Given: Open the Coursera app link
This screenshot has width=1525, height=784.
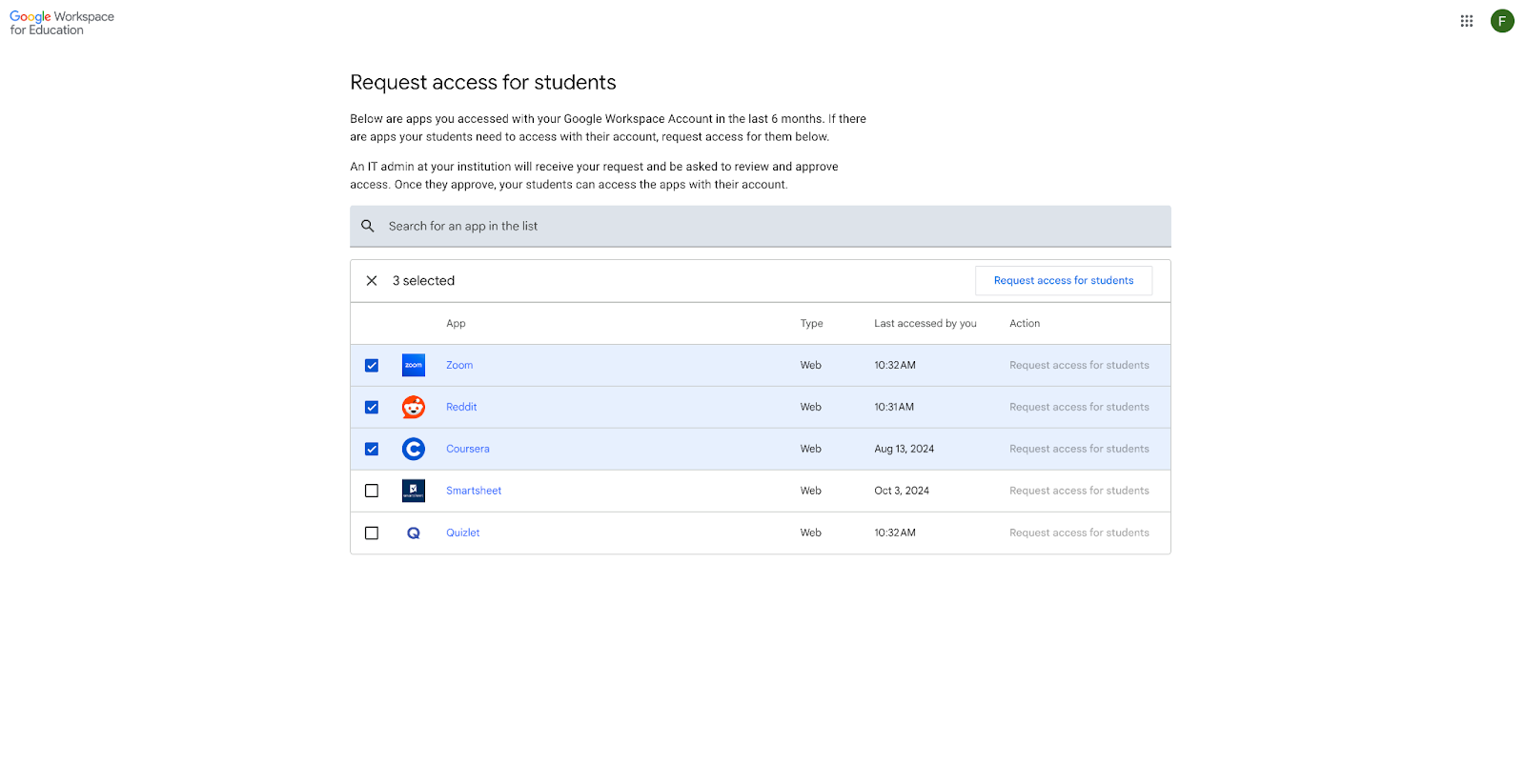Looking at the screenshot, I should click(x=467, y=449).
